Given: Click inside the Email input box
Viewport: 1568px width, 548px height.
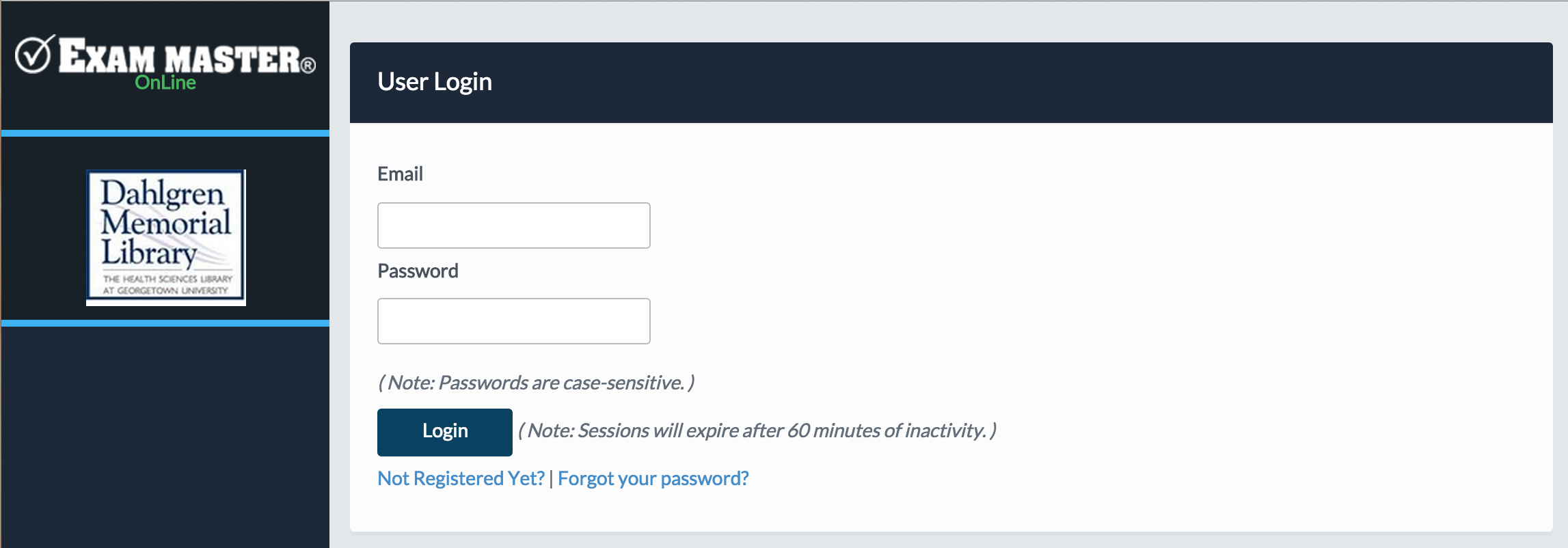Looking at the screenshot, I should [x=513, y=225].
